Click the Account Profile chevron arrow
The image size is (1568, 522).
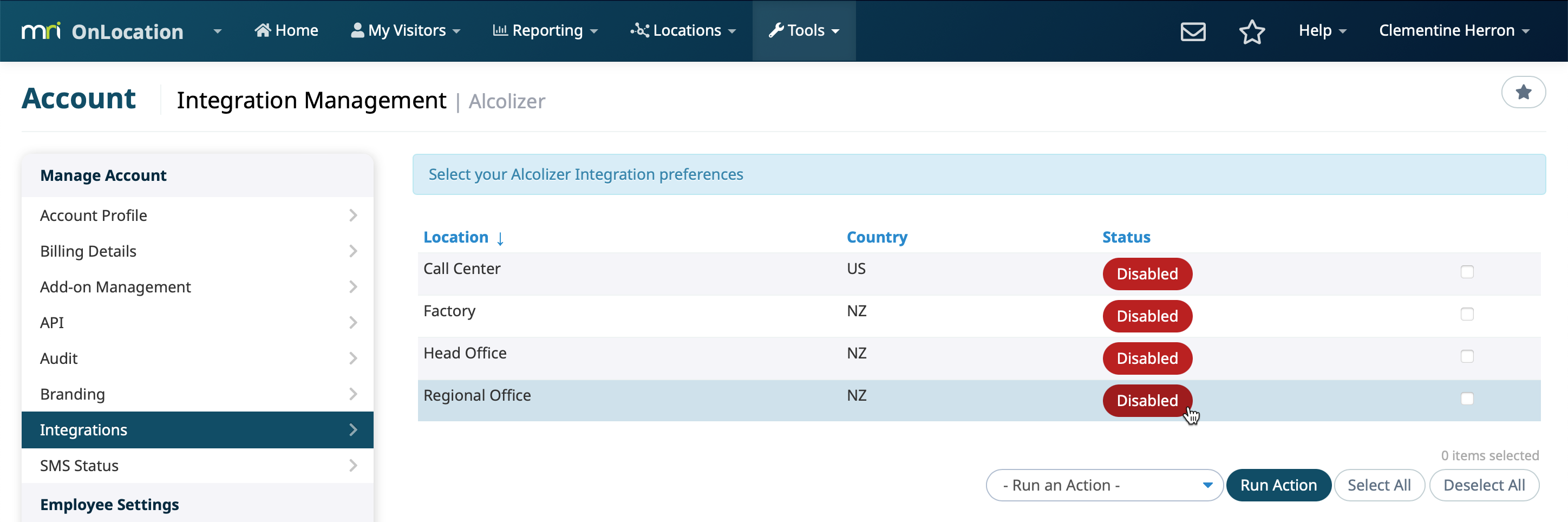(353, 215)
